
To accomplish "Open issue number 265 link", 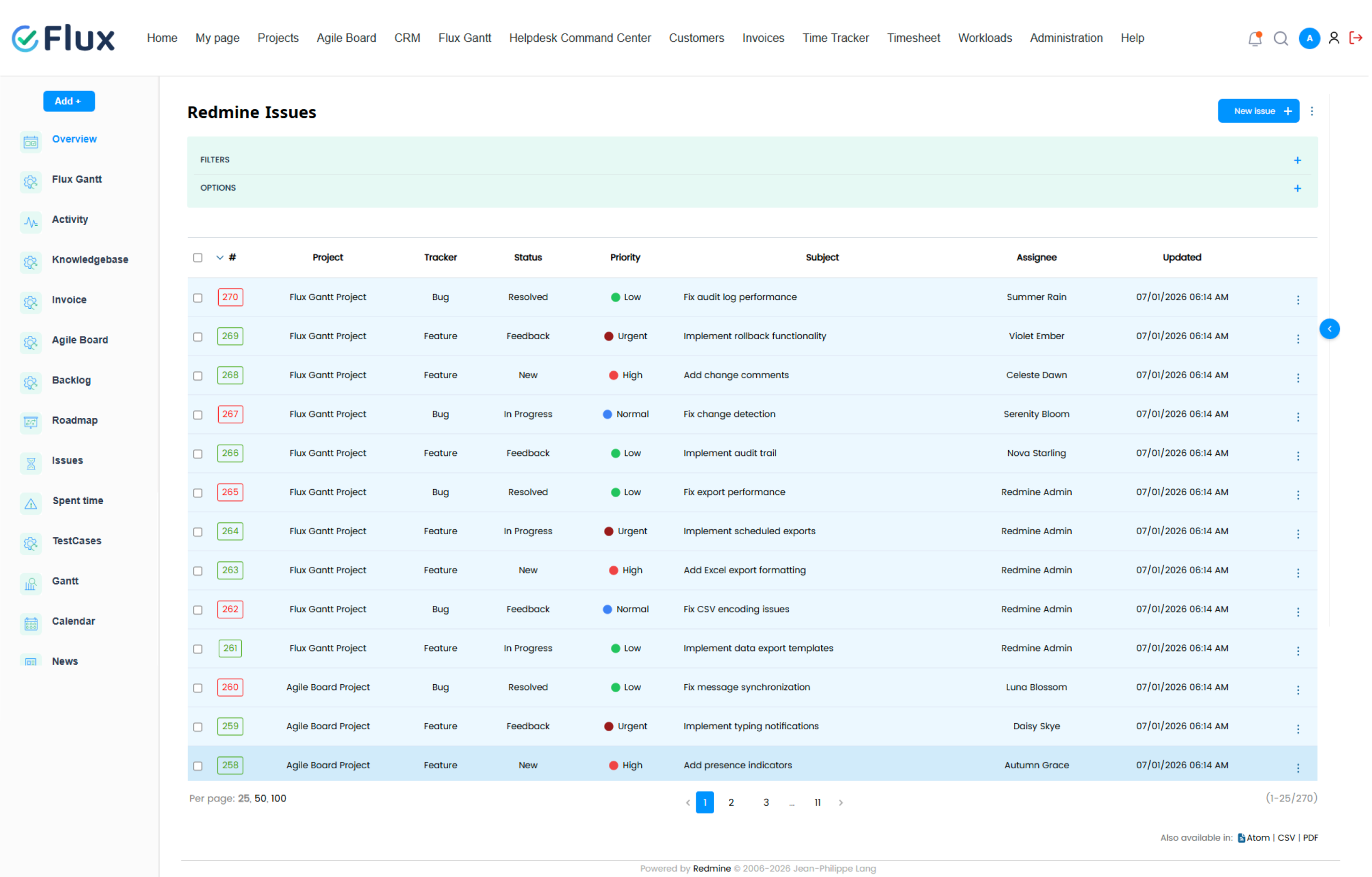I will coord(230,492).
